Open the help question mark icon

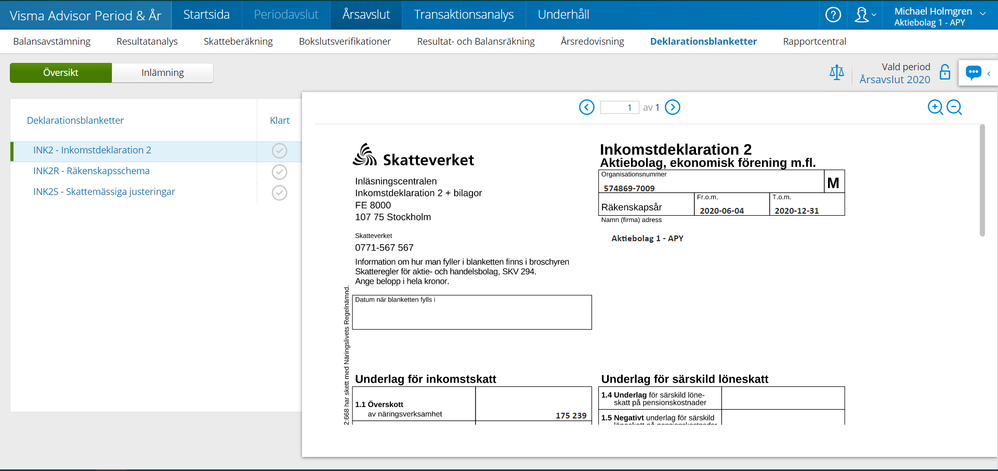click(833, 15)
